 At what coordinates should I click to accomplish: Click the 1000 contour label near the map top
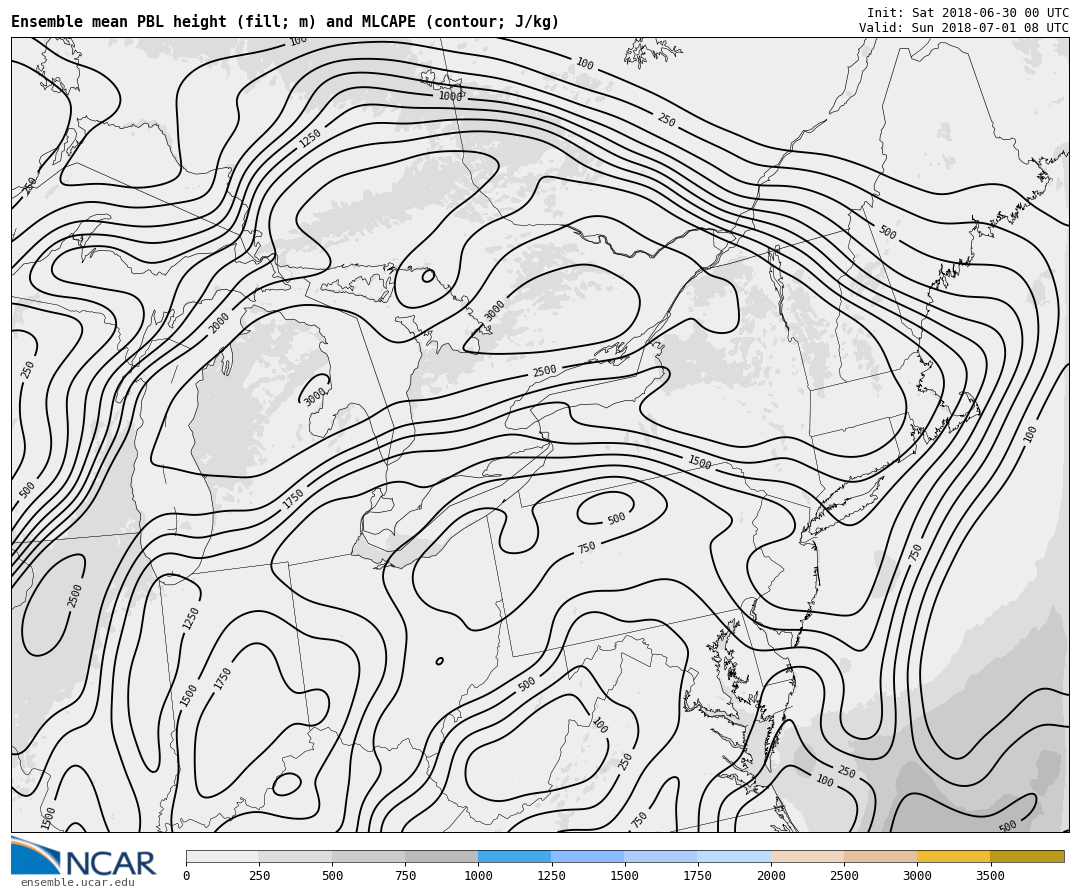pos(450,97)
